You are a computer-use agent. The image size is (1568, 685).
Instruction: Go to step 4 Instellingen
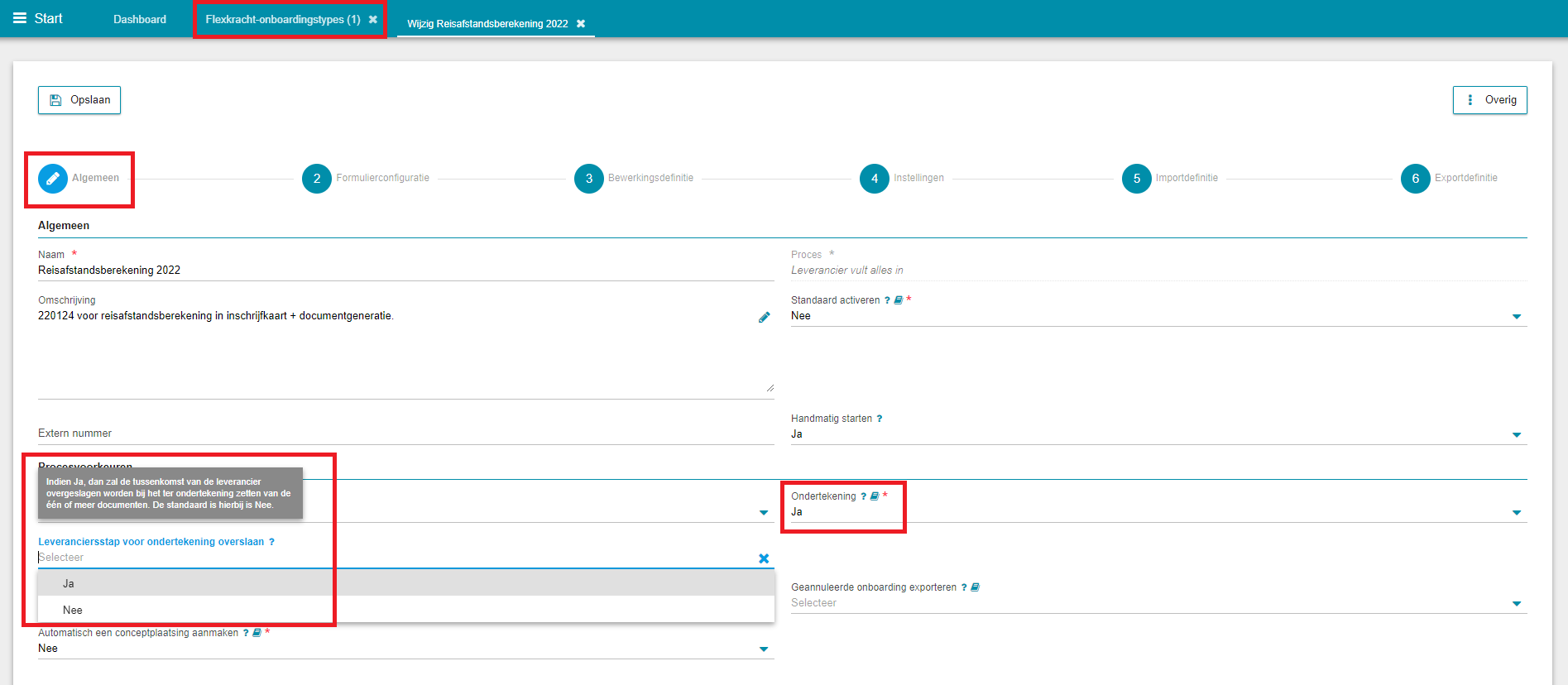875,178
